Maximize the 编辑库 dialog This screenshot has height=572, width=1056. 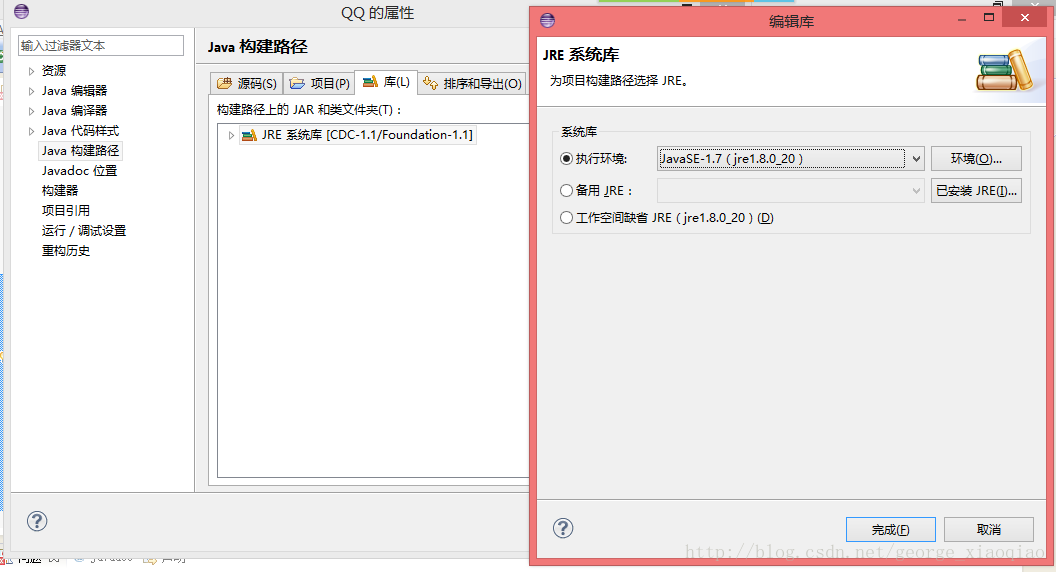(989, 18)
